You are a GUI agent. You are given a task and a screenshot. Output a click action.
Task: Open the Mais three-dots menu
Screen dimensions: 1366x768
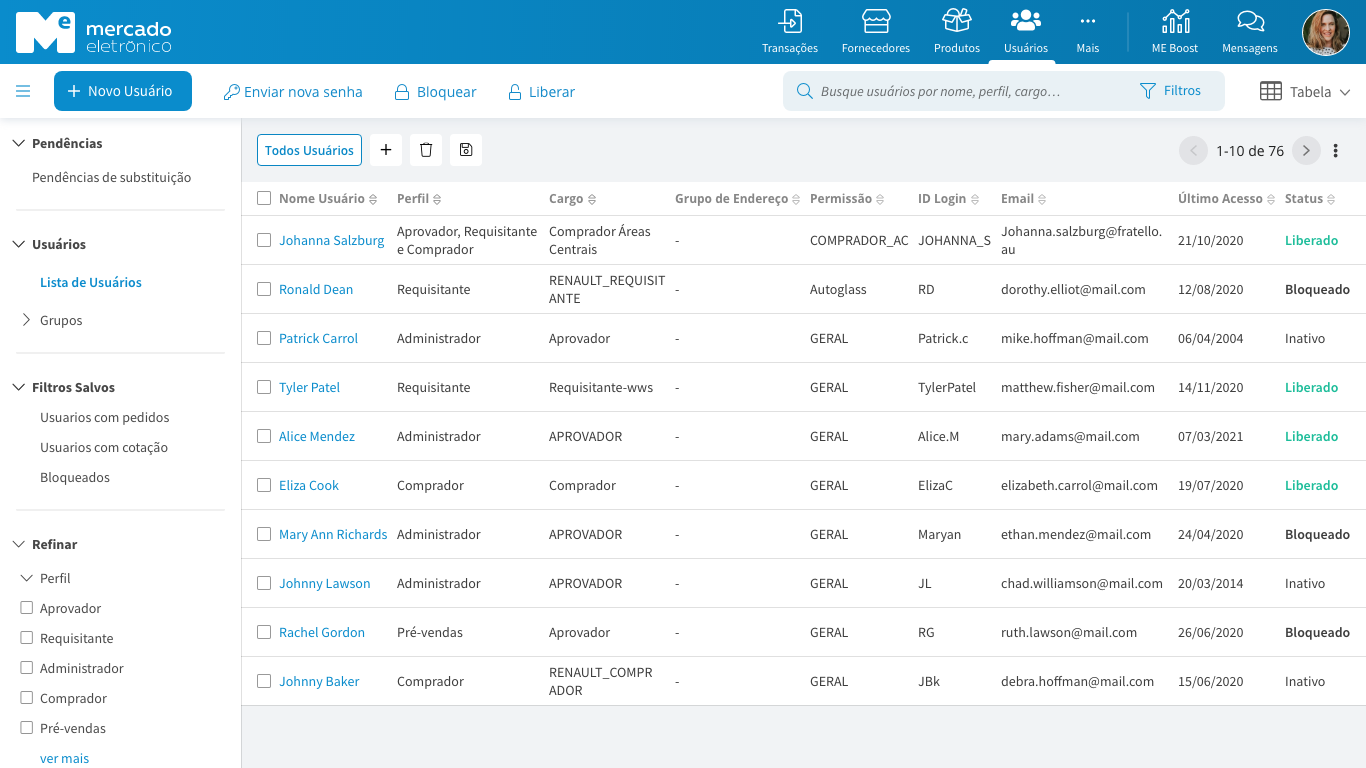point(1088,21)
